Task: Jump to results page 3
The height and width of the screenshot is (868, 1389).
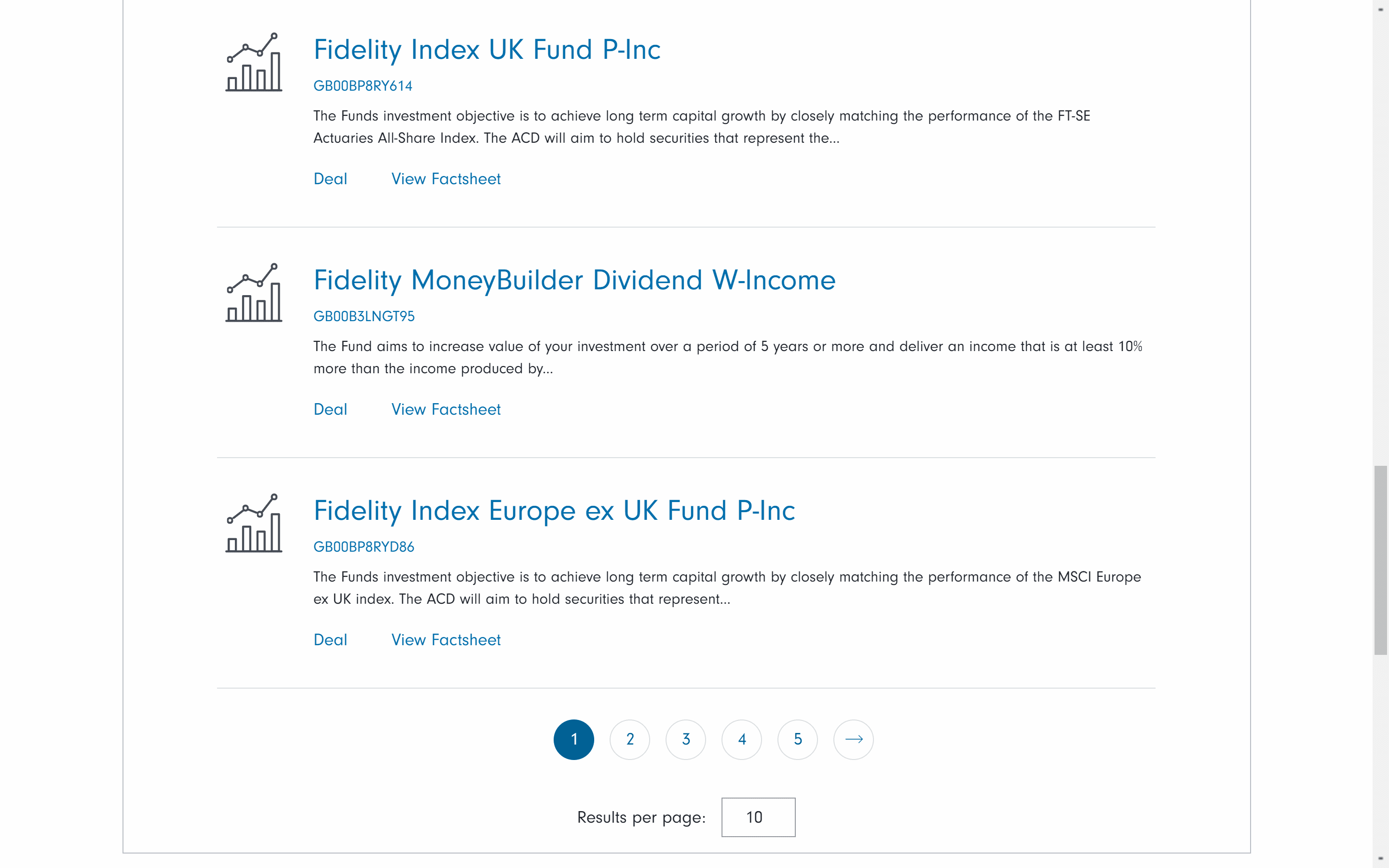Action: pyautogui.click(x=685, y=739)
